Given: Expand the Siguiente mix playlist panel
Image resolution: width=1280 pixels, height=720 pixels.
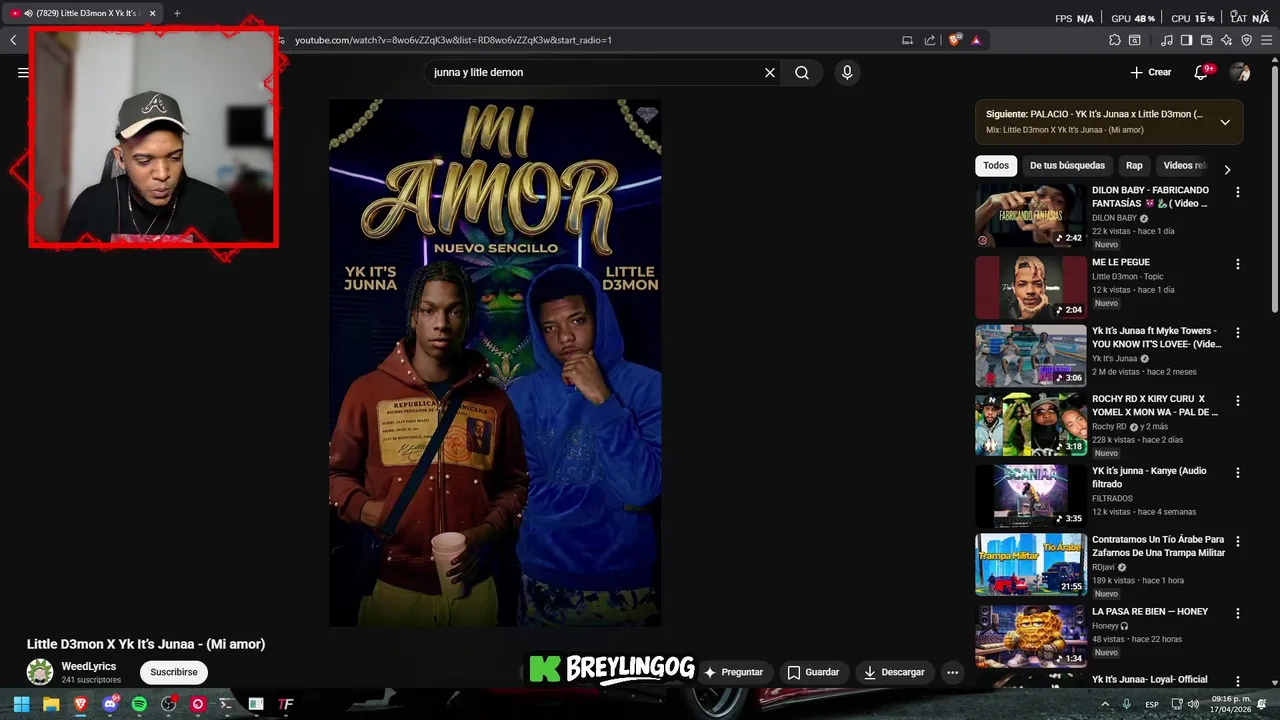Looking at the screenshot, I should click(1225, 122).
